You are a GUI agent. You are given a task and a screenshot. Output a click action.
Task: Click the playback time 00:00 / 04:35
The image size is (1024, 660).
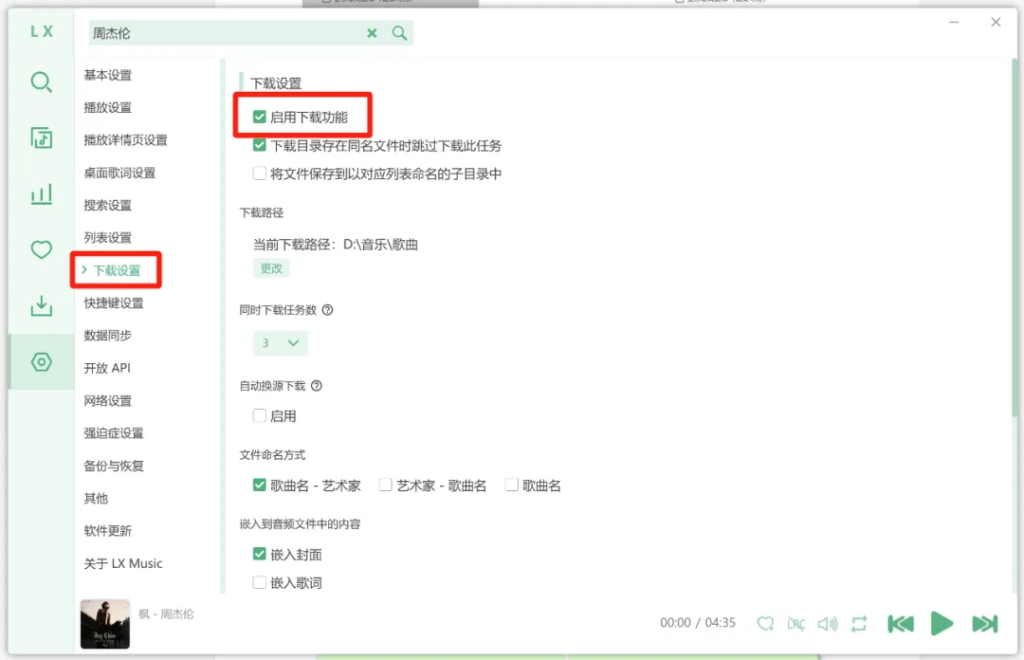pos(697,623)
